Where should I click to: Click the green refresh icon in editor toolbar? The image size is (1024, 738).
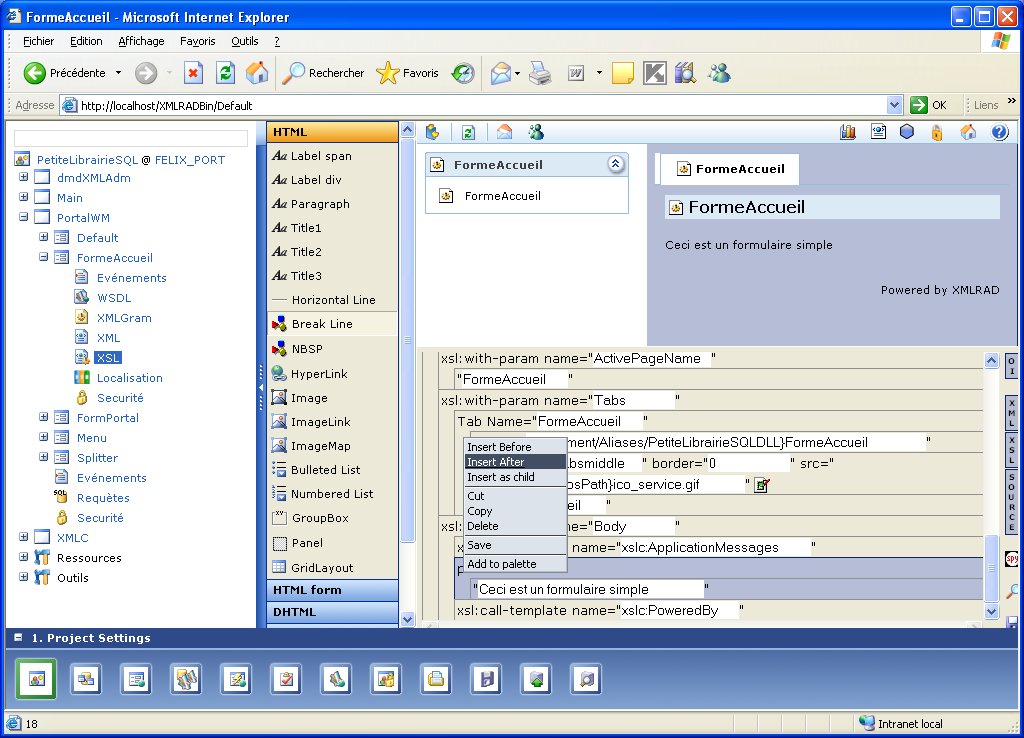tap(468, 132)
